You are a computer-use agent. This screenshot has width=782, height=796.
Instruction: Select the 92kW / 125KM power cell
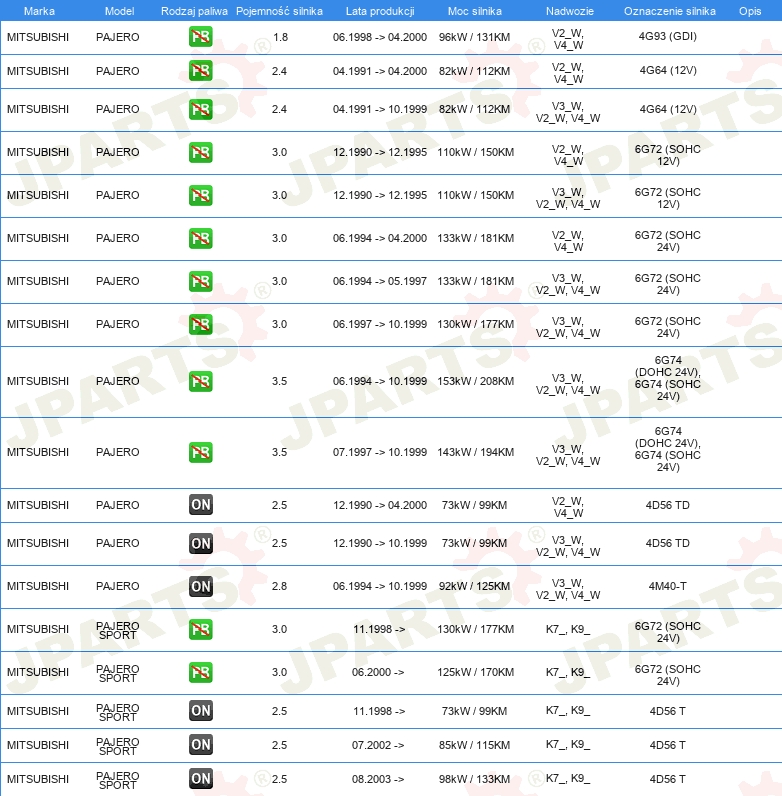pyautogui.click(x=474, y=586)
